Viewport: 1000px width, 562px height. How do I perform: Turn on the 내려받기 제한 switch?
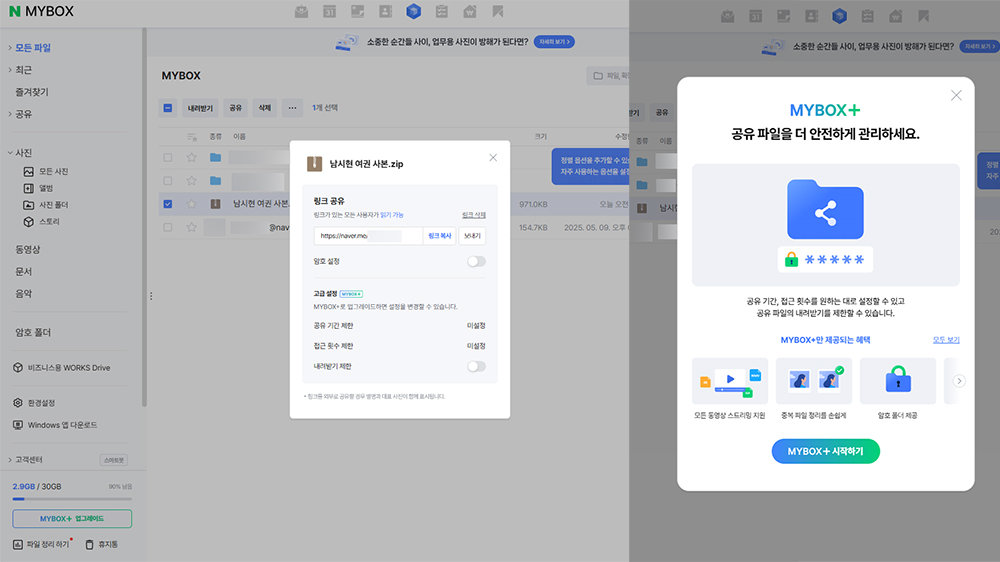pyautogui.click(x=476, y=366)
